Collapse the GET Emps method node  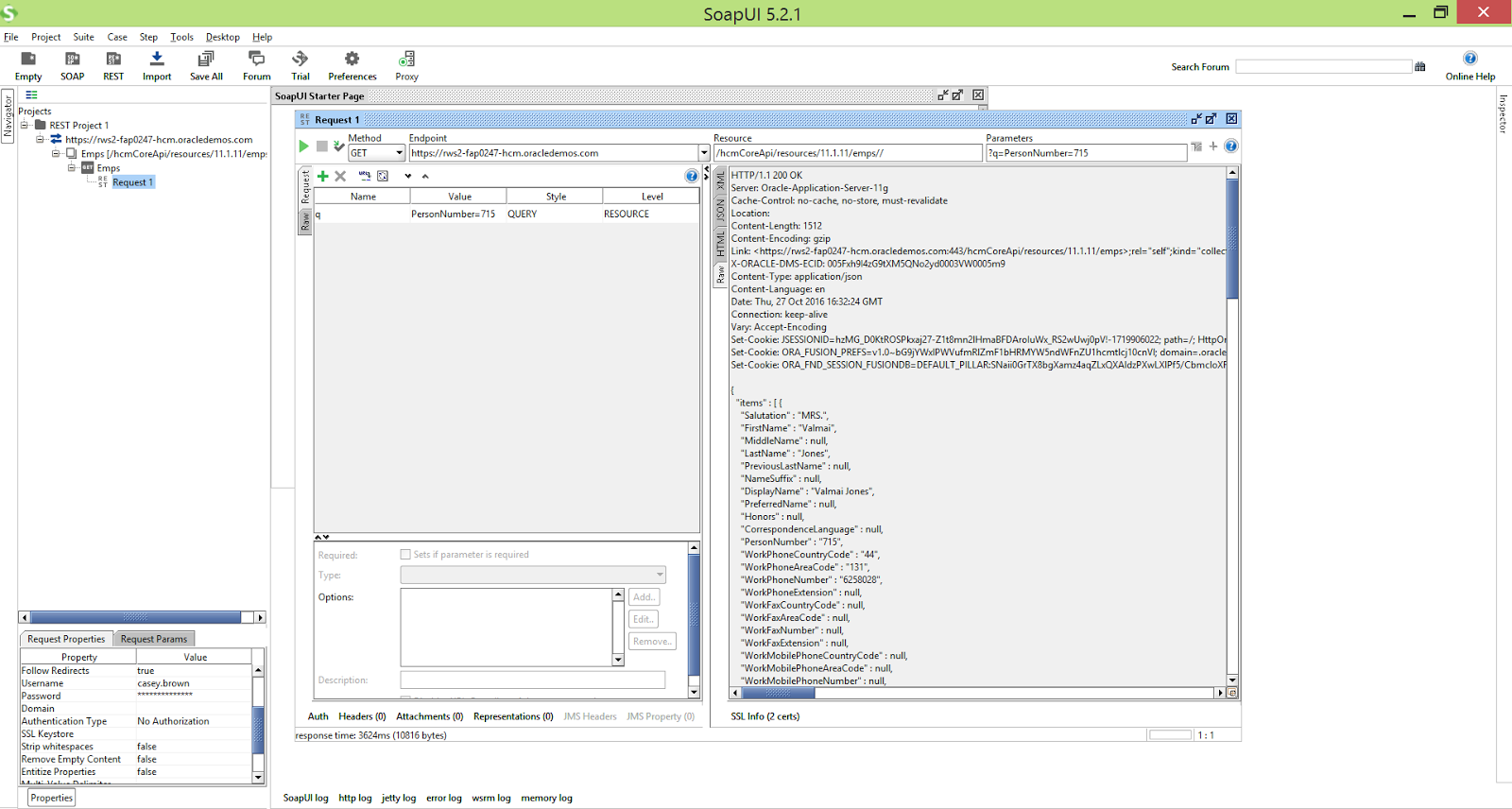point(71,167)
